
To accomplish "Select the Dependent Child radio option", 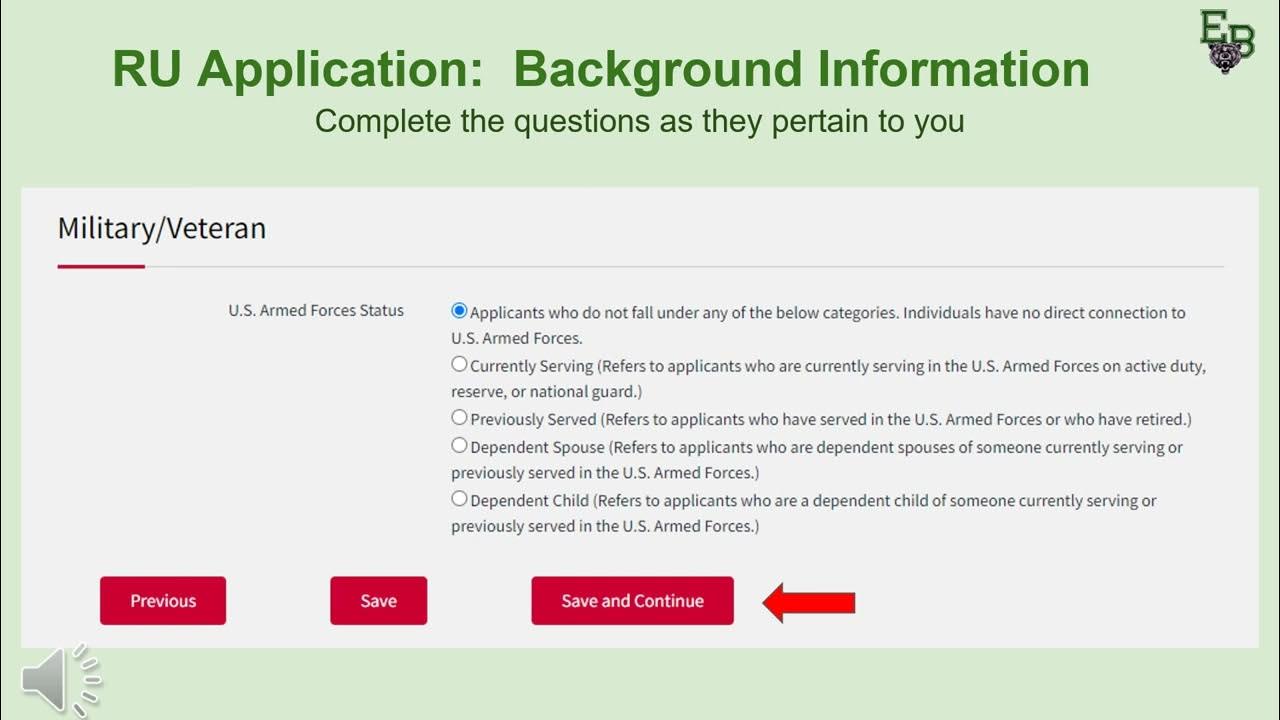I will click(459, 498).
